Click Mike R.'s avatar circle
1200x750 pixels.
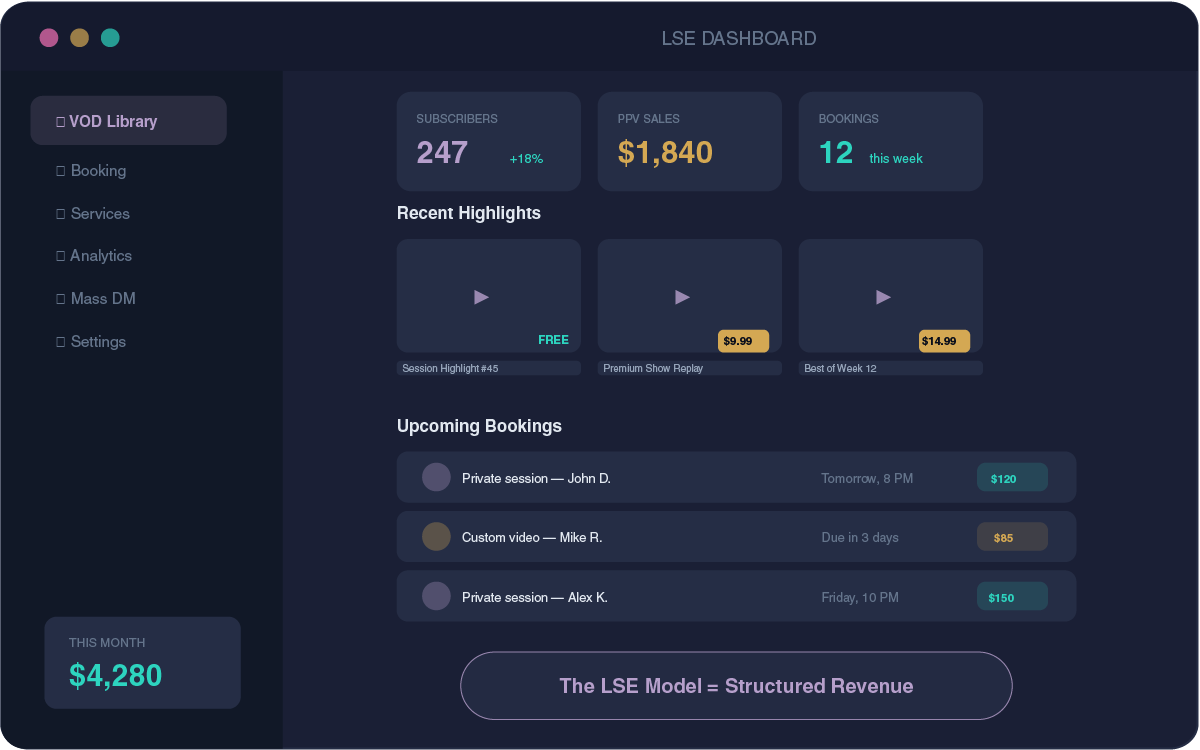tap(436, 536)
